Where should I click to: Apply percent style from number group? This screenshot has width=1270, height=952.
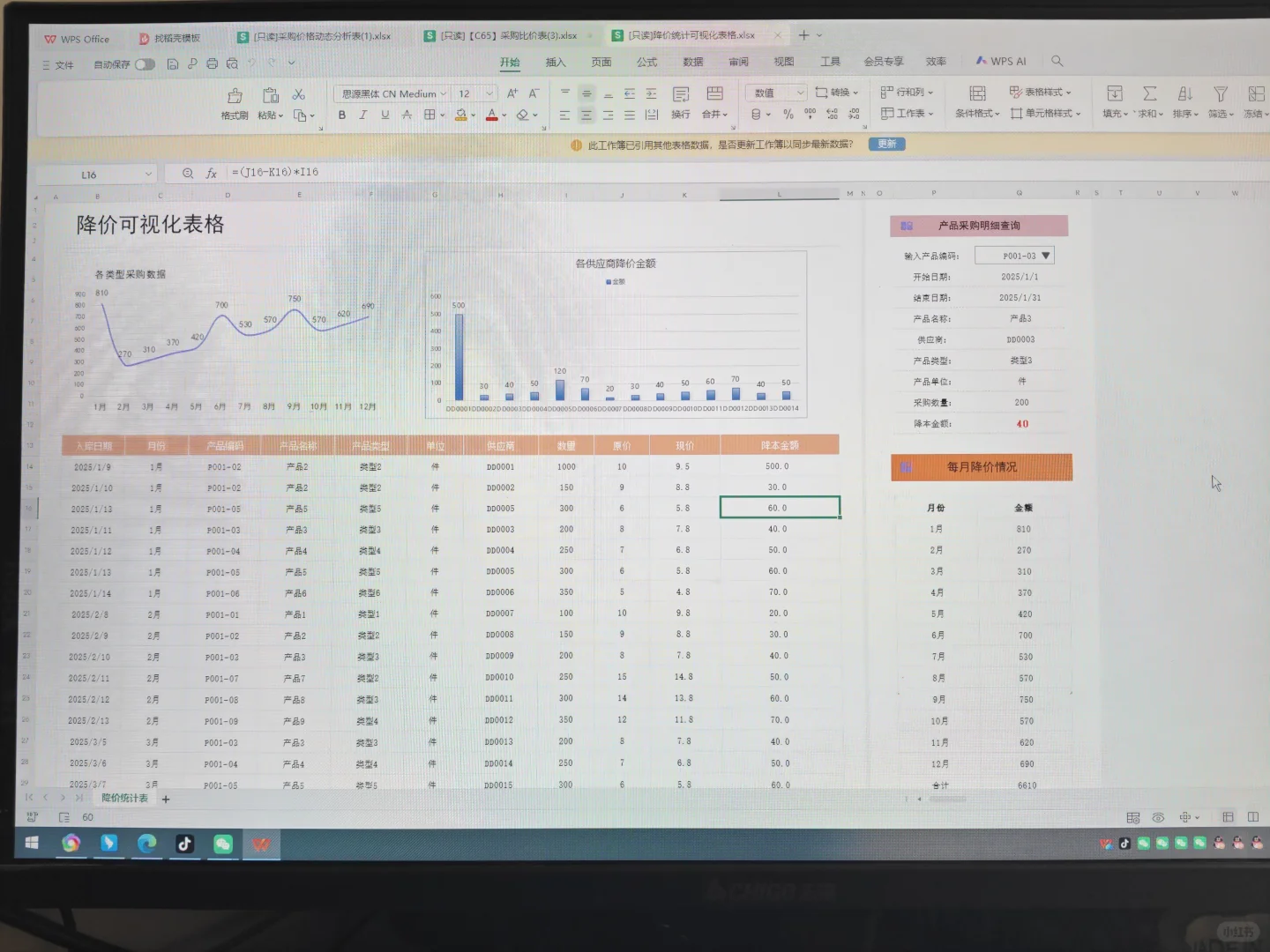point(788,115)
